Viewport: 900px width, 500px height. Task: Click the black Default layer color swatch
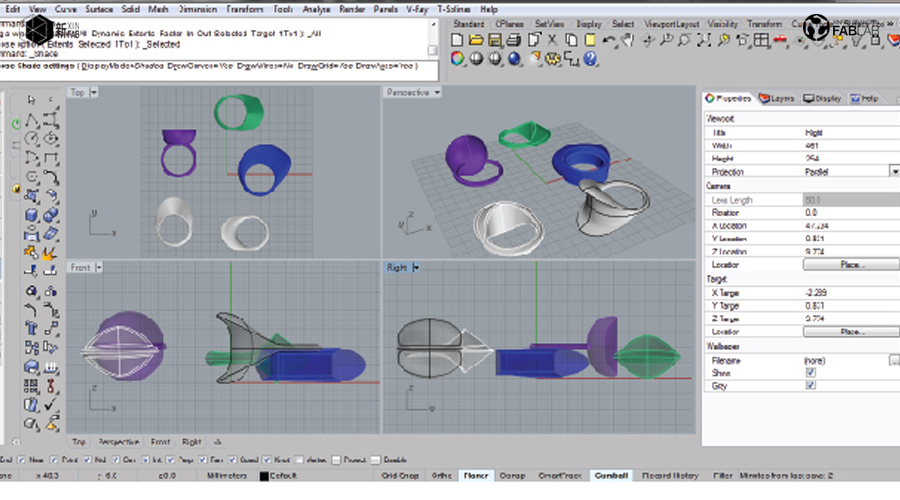click(x=264, y=477)
